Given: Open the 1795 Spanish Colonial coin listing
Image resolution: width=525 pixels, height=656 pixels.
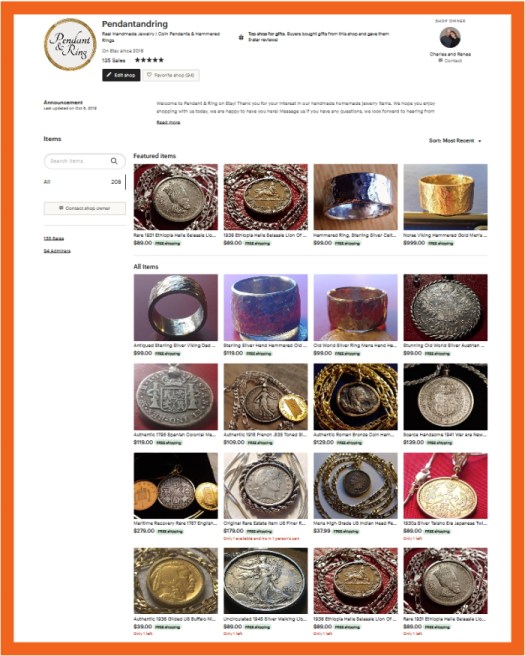Looking at the screenshot, I should [x=176, y=397].
